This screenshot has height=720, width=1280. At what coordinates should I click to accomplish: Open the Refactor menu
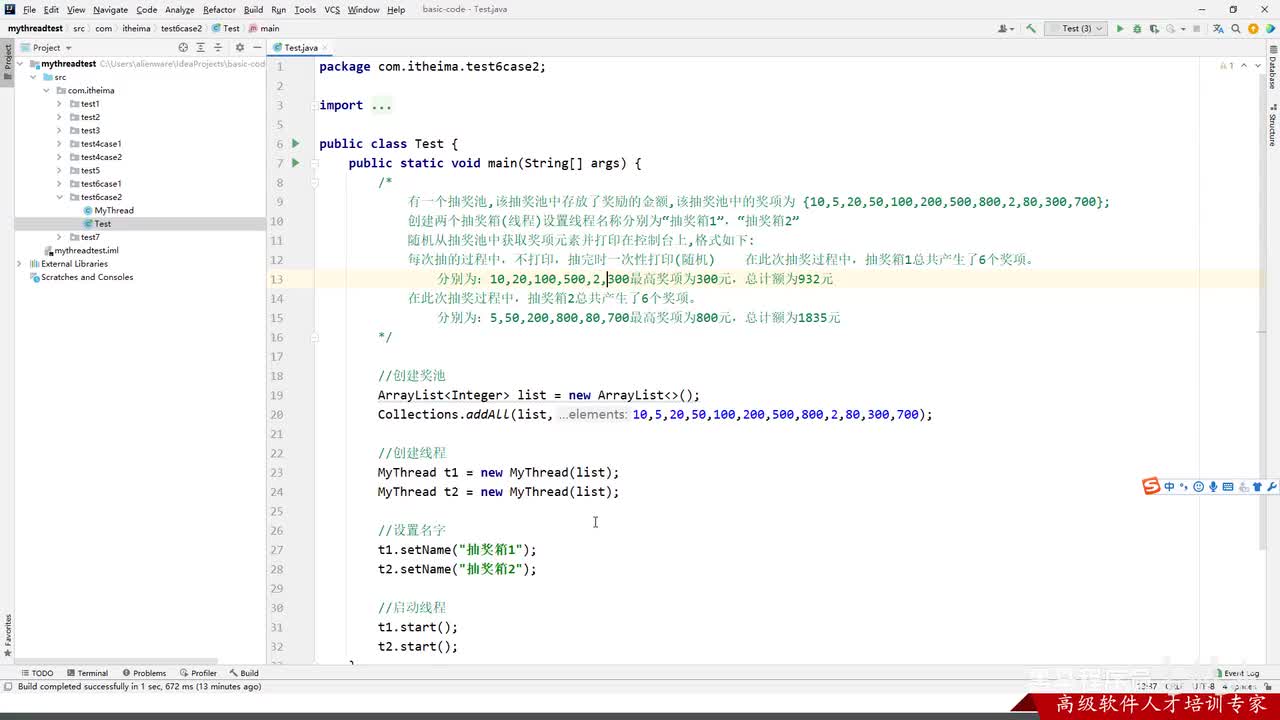(x=219, y=10)
